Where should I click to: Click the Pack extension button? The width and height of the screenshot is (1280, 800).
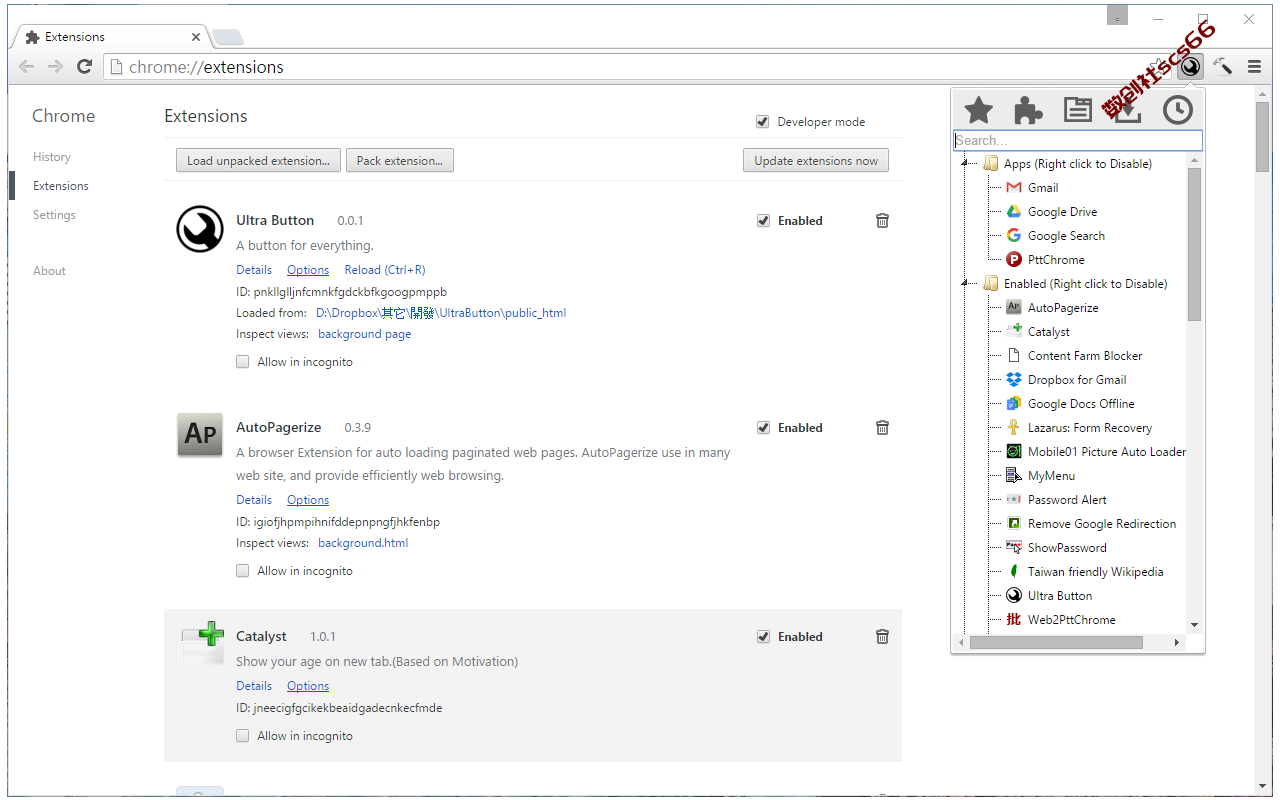[x=400, y=161]
